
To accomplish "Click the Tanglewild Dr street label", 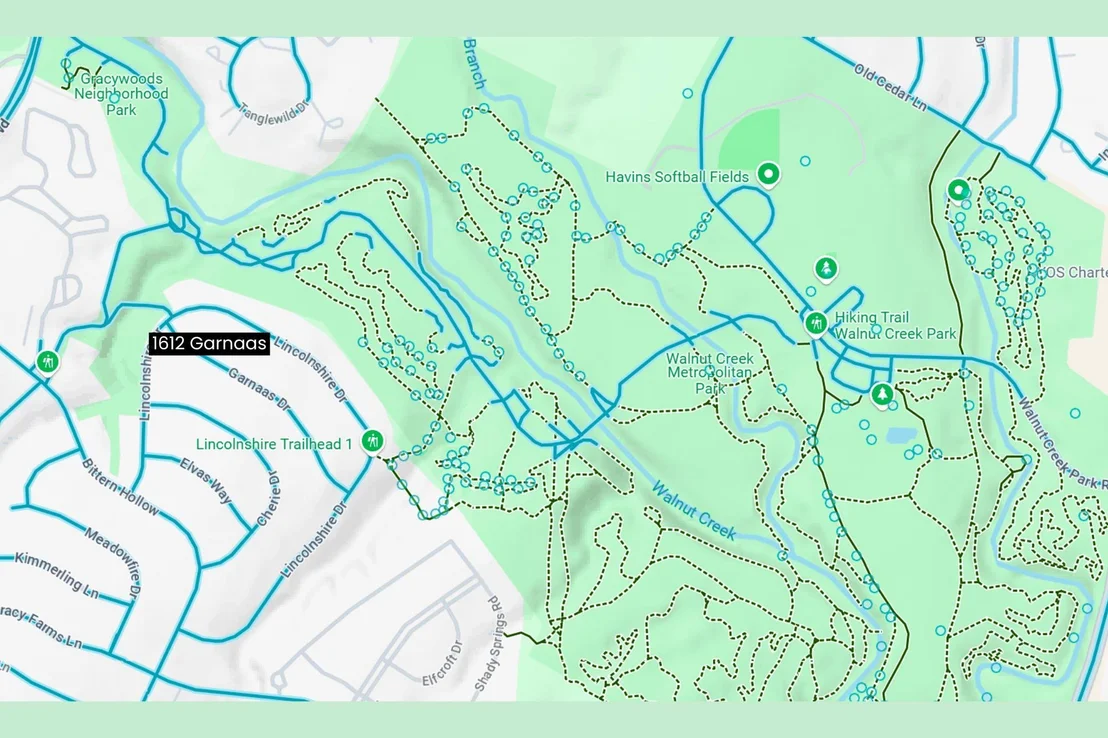I will 274,114.
